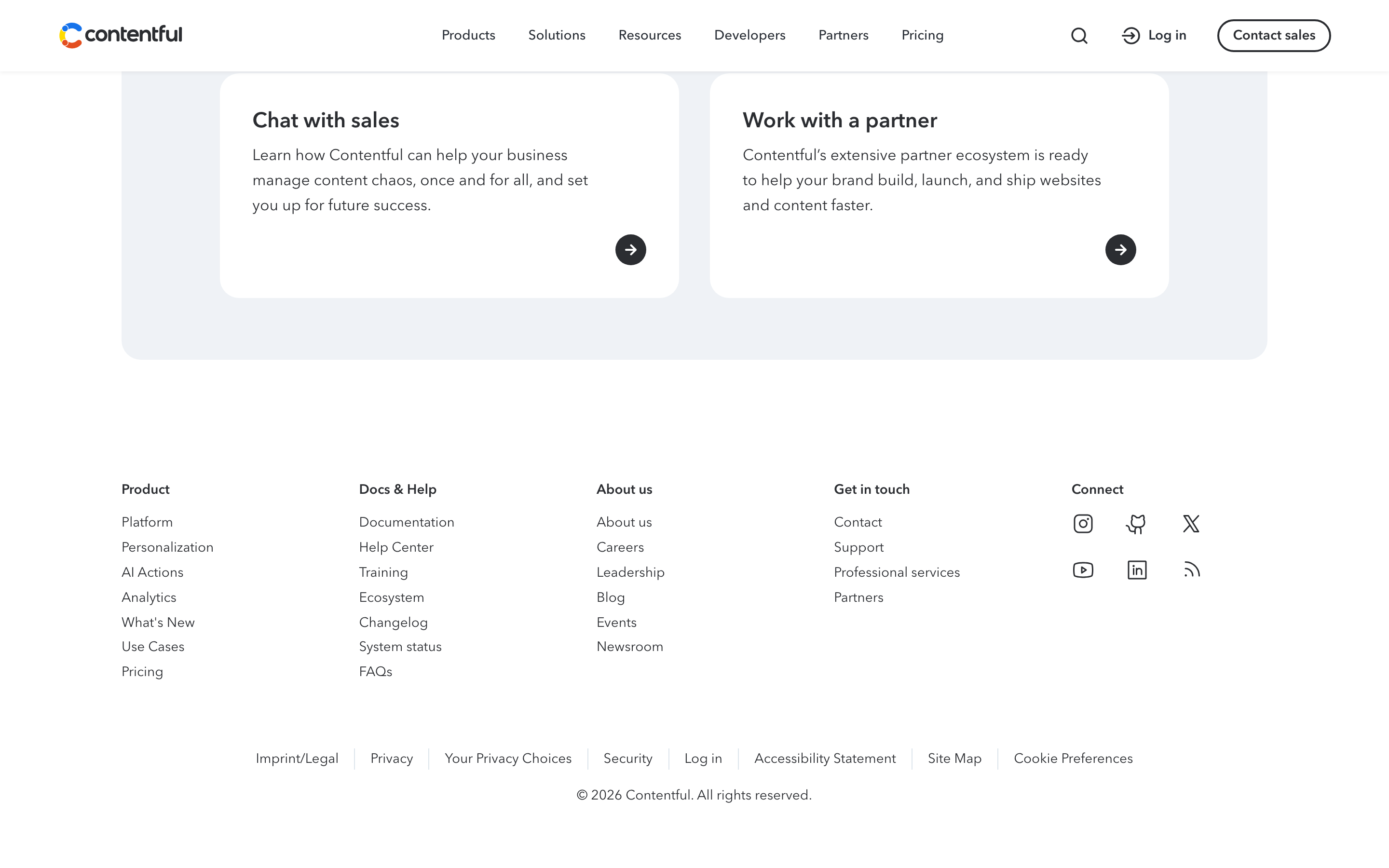Open the Products menu in the header

click(468, 36)
